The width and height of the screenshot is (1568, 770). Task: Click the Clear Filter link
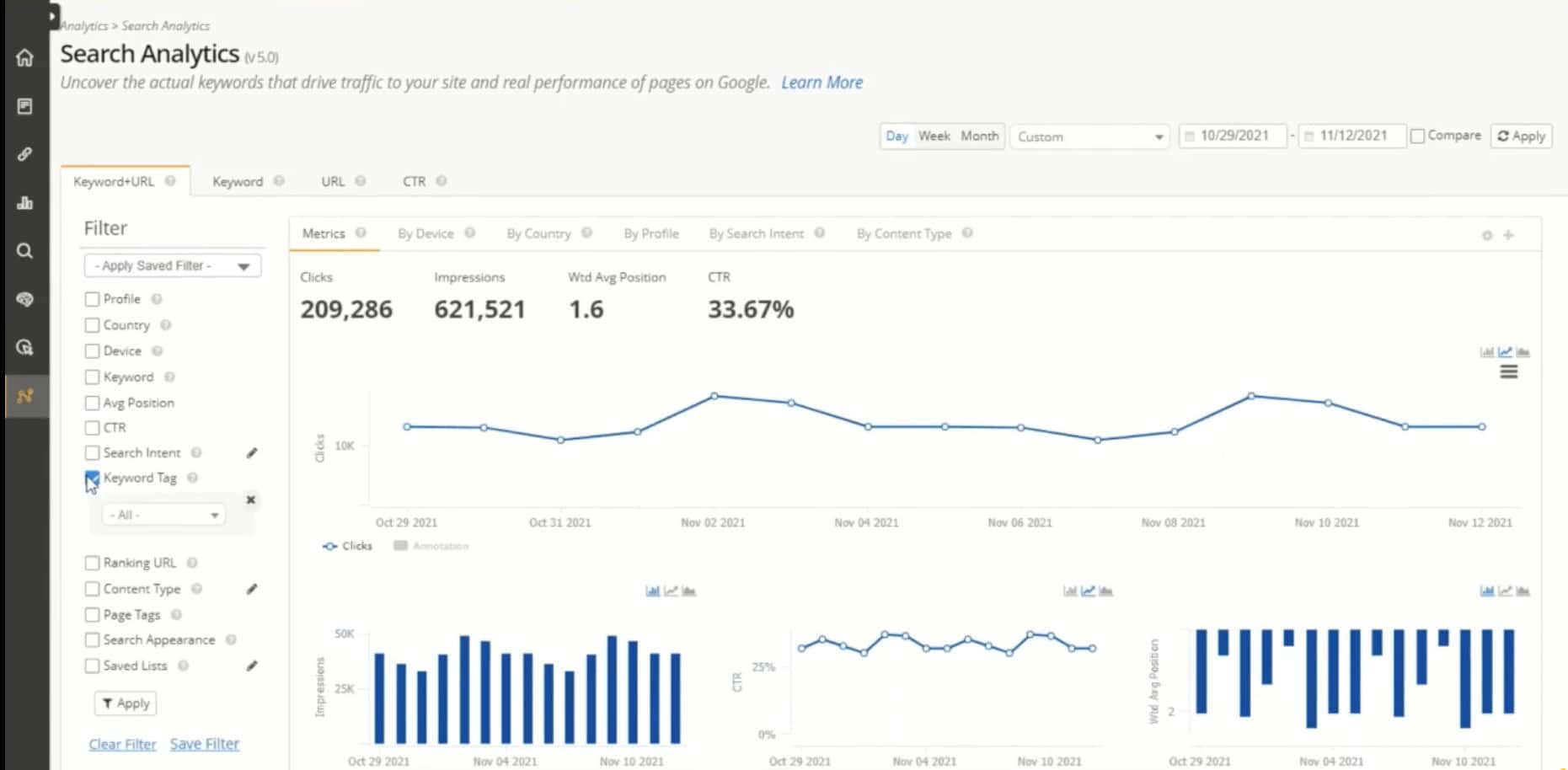(123, 744)
